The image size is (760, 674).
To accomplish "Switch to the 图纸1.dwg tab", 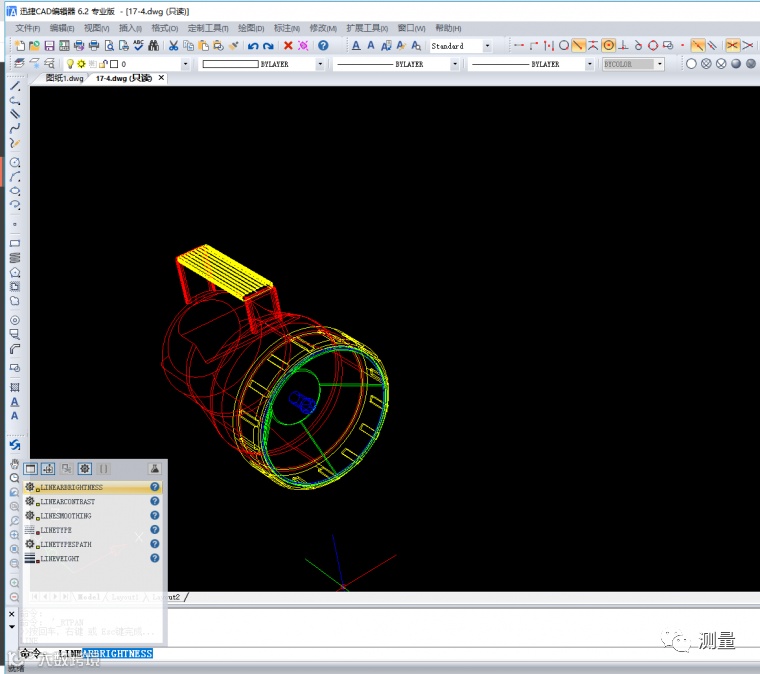I will 64,78.
